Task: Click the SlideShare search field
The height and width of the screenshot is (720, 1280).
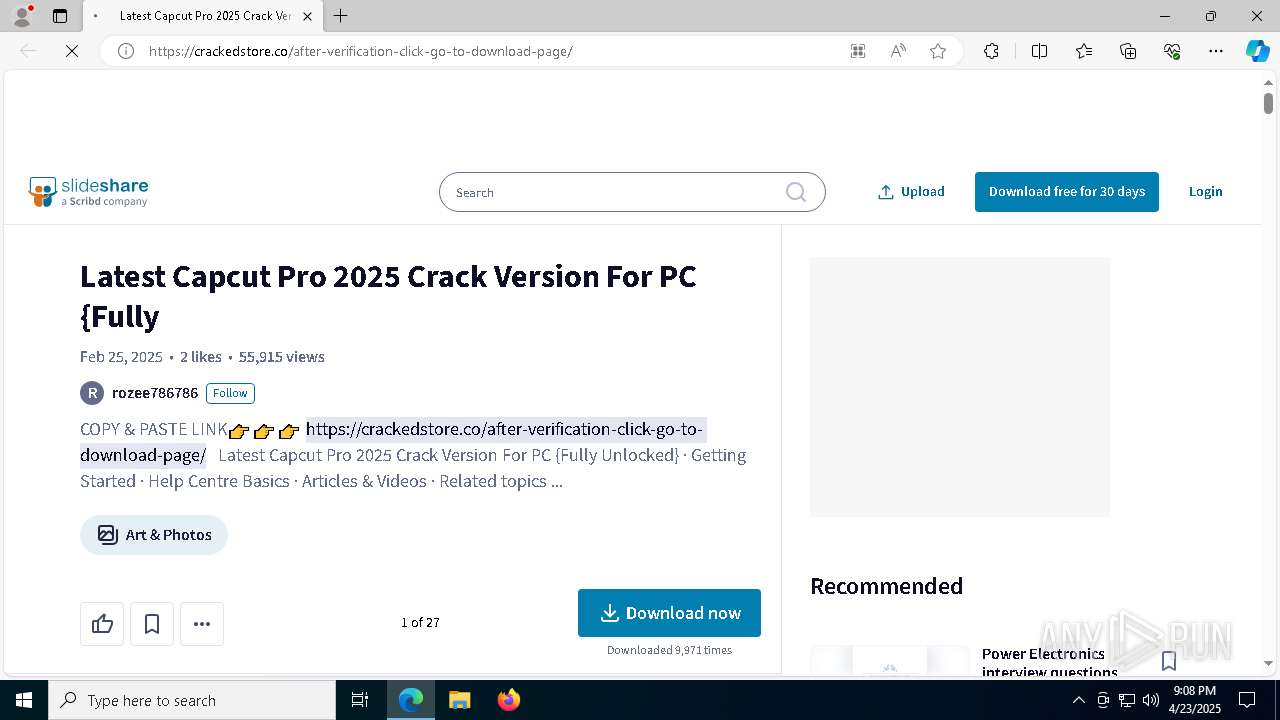Action: (x=632, y=192)
